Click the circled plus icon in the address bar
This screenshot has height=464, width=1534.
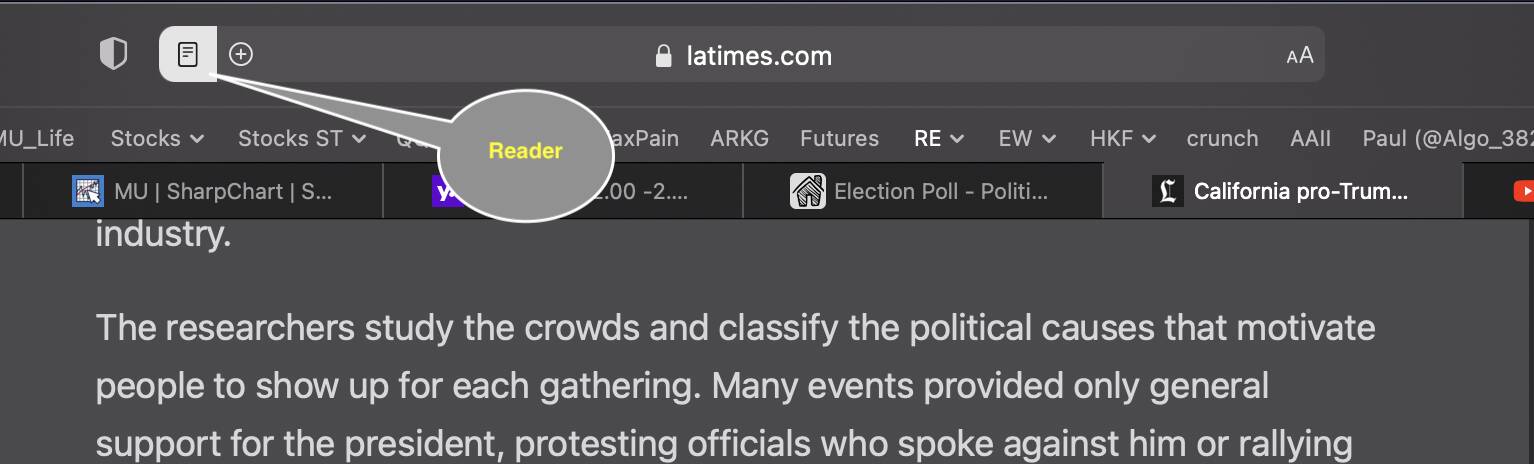pos(240,54)
